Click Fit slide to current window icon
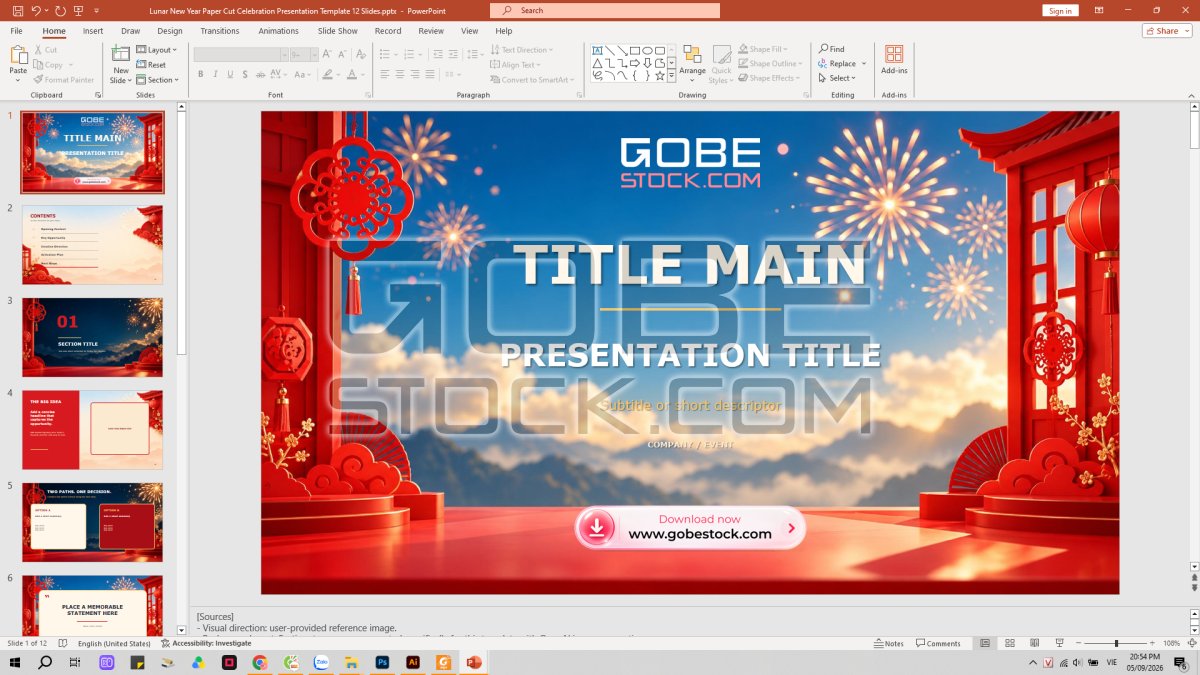Viewport: 1200px width, 675px height. tap(1192, 643)
